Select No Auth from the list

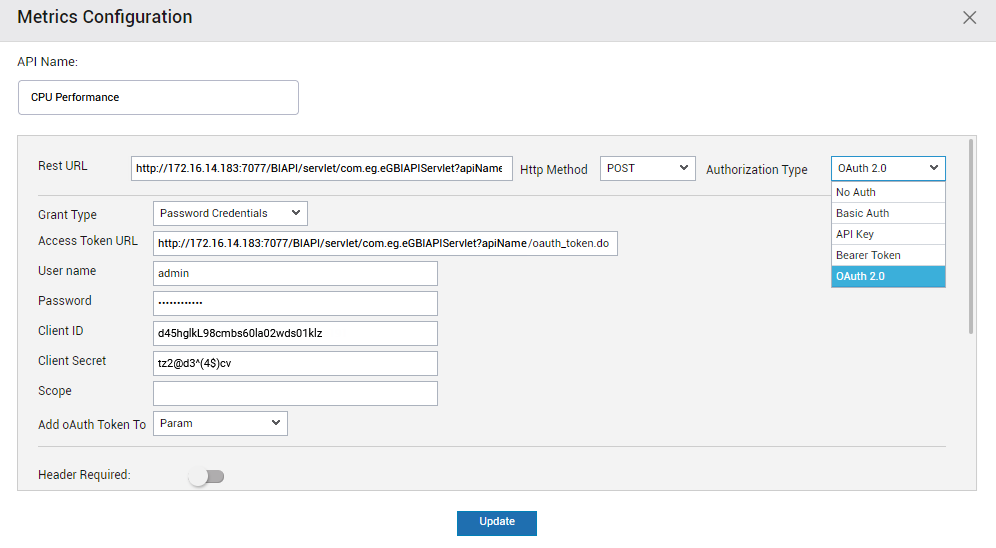coord(888,192)
